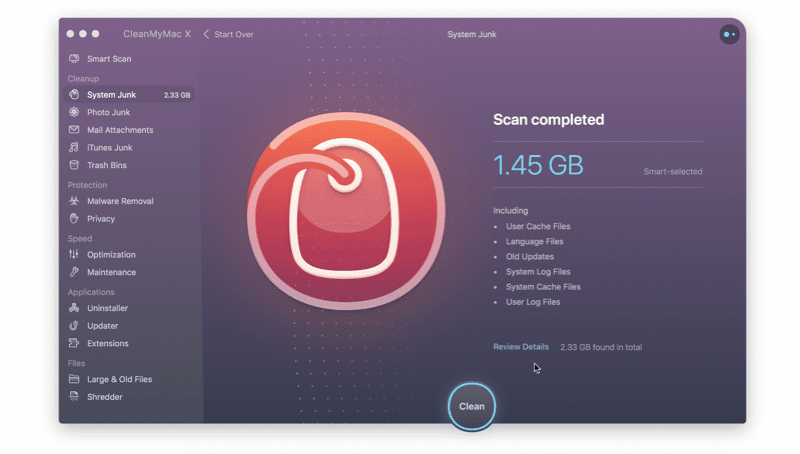Click the Extensions puzzle icon
Screen dimensions: 800x454
(x=74, y=343)
